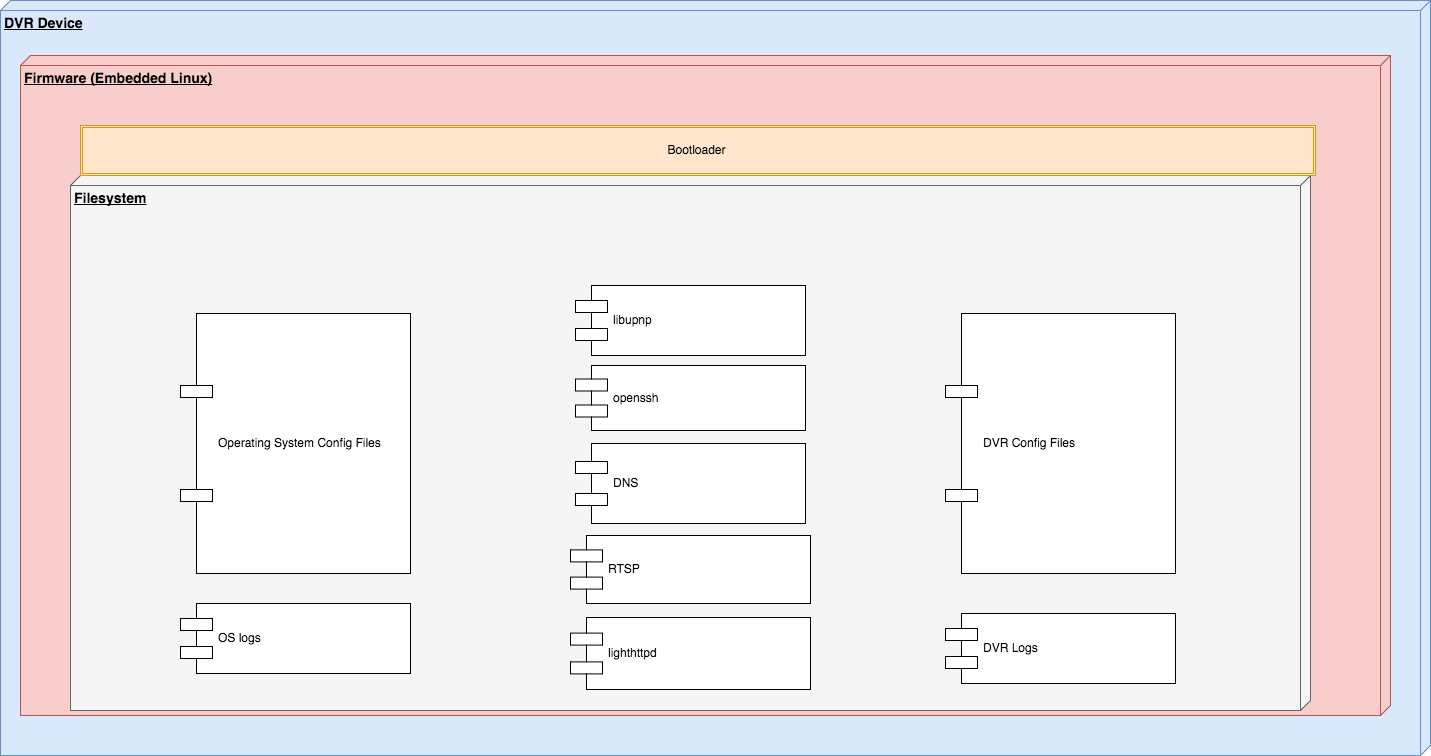This screenshot has width=1431, height=756.
Task: Select the lighthttpd component label
Action: pyautogui.click(x=632, y=653)
